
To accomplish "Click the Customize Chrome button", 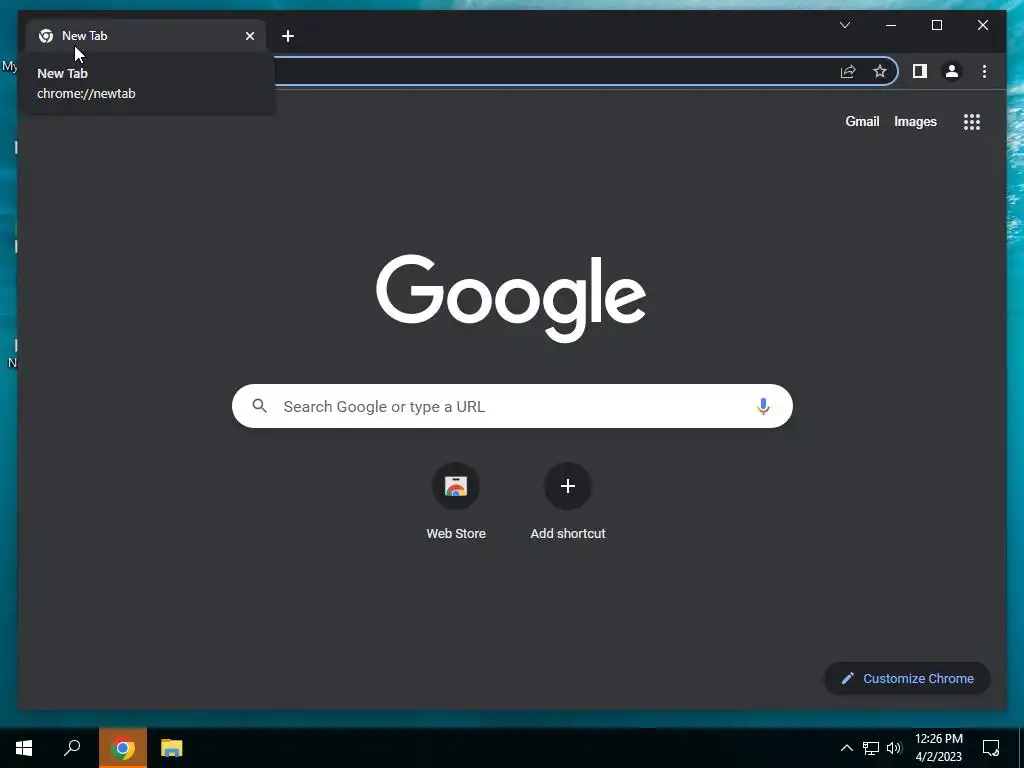I will 907,679.
